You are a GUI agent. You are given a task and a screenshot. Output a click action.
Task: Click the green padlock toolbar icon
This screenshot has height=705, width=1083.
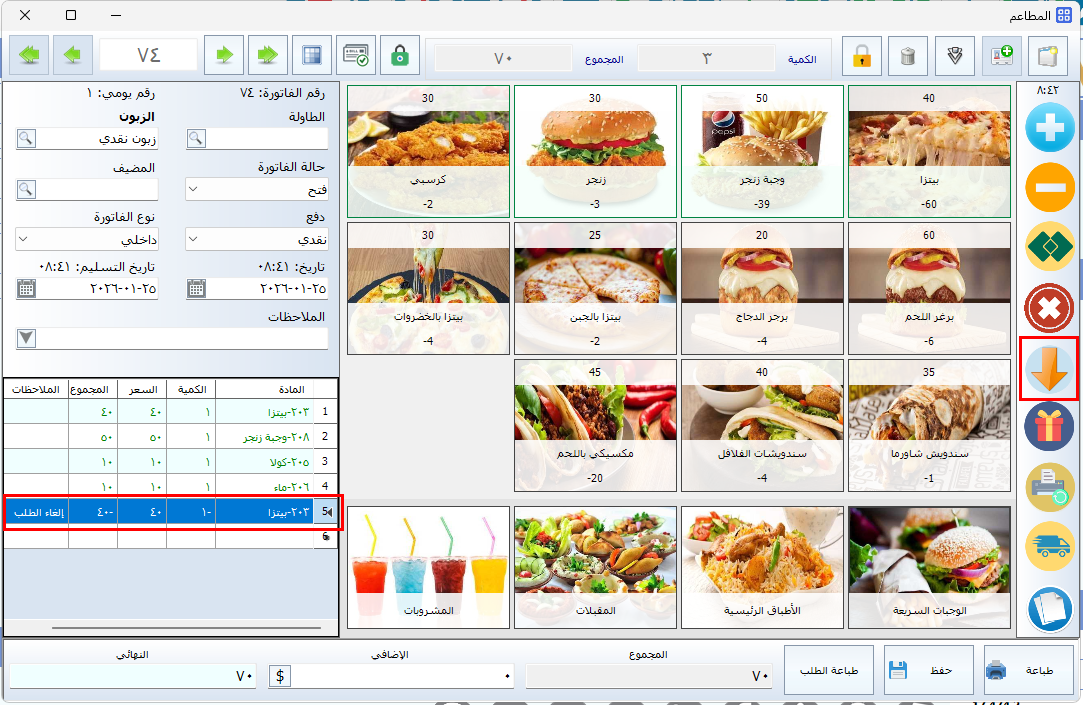(400, 56)
